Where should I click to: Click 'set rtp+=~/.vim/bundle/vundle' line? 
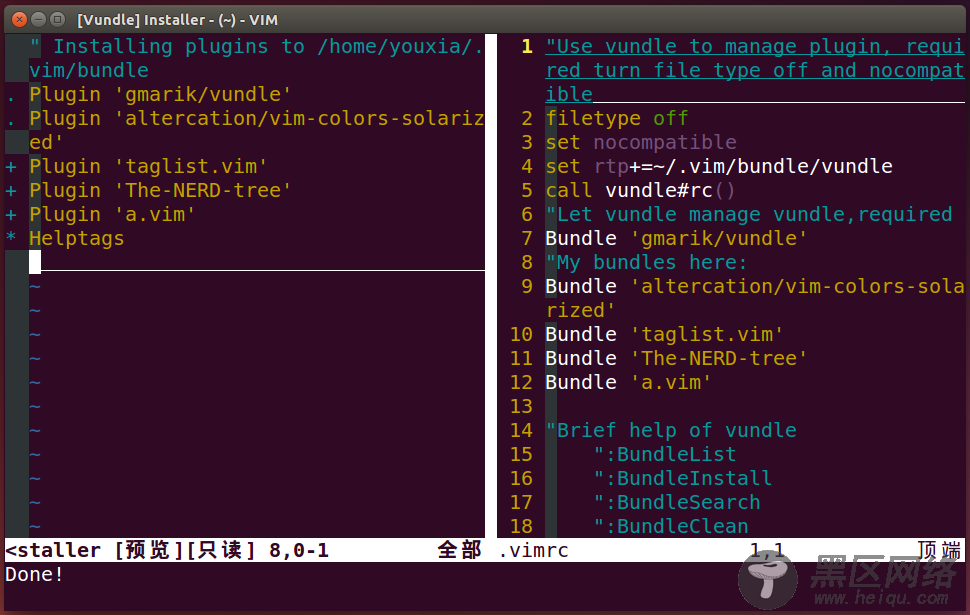tap(719, 167)
